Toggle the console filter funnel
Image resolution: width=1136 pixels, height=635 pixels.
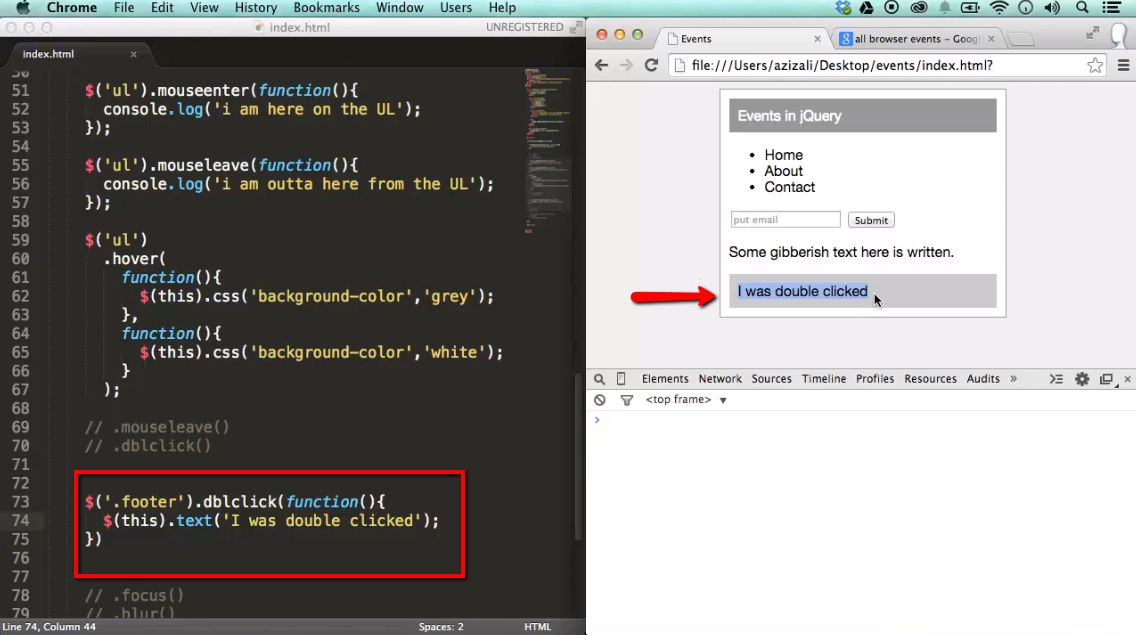click(627, 399)
